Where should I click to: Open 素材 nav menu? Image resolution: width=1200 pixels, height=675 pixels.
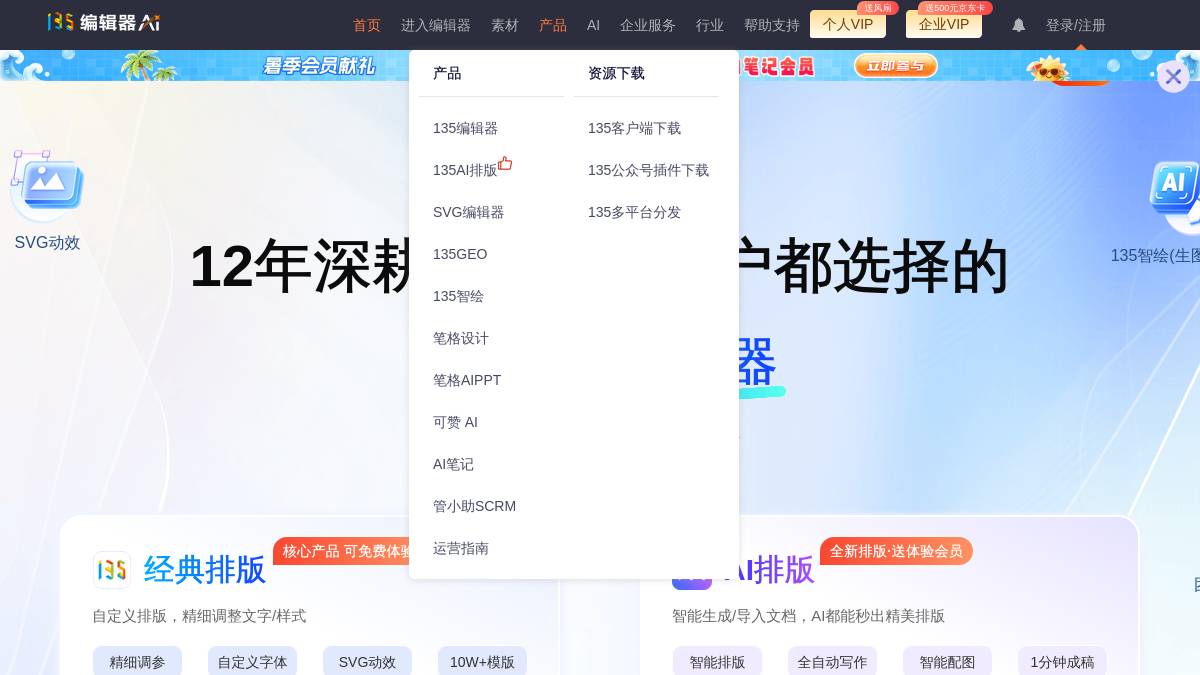tap(505, 25)
